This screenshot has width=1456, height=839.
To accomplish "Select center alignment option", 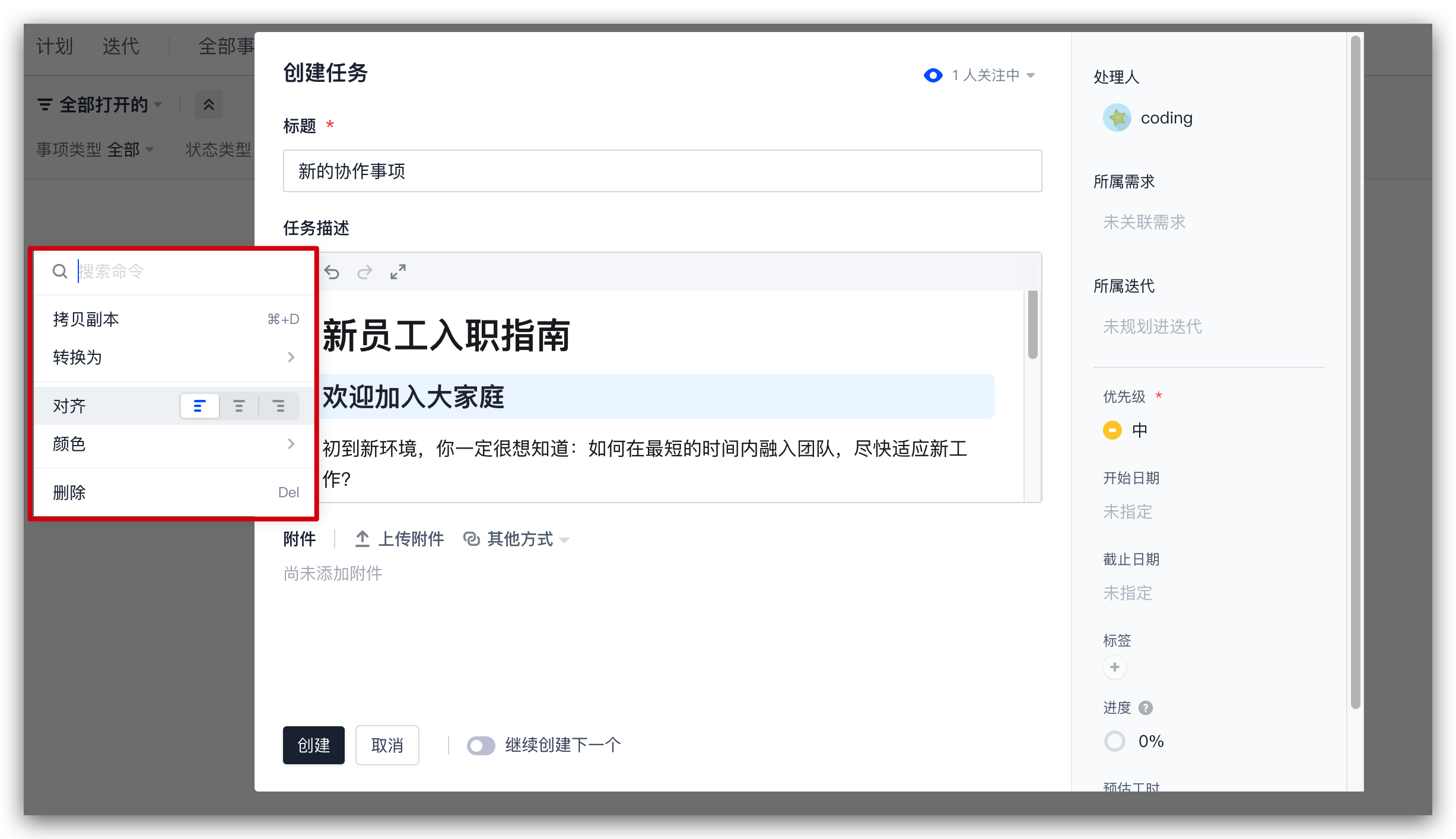I will tap(239, 406).
